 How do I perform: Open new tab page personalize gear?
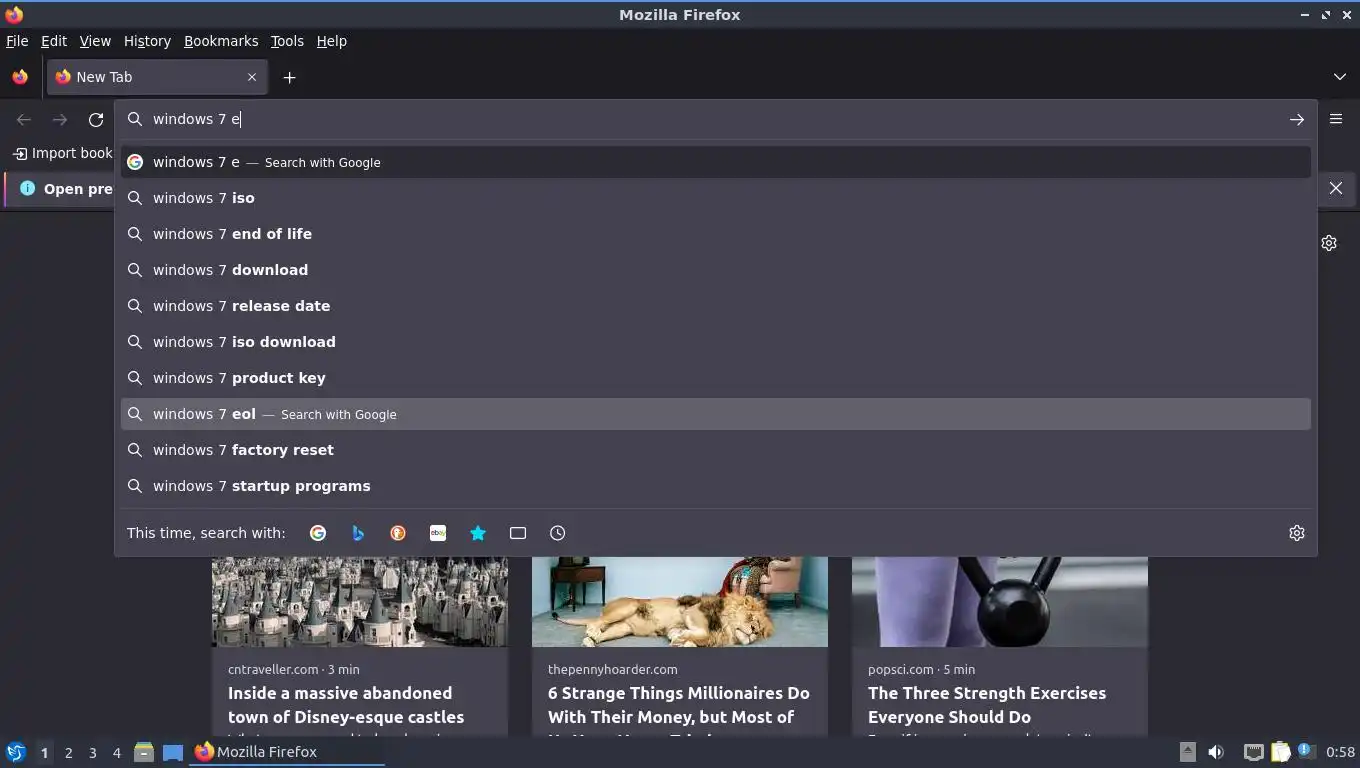pyautogui.click(x=1329, y=243)
